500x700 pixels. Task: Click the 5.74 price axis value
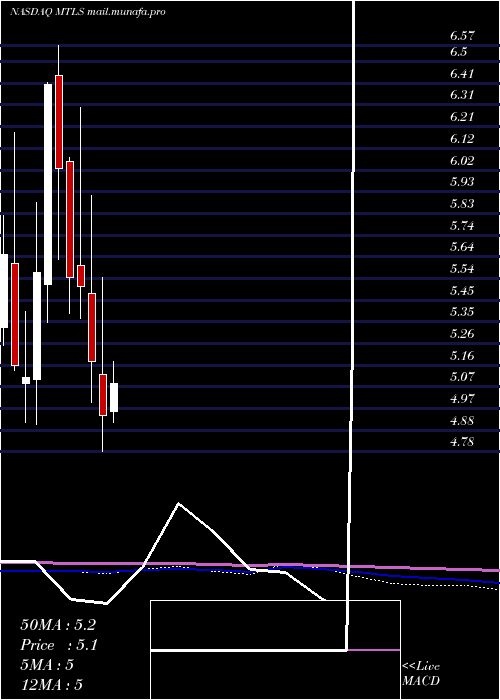pos(462,226)
